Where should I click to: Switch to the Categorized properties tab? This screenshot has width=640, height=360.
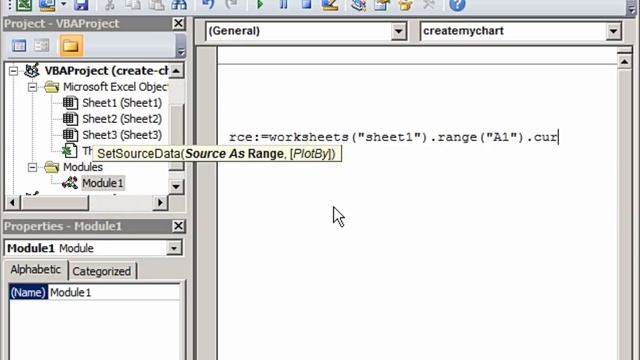102,271
